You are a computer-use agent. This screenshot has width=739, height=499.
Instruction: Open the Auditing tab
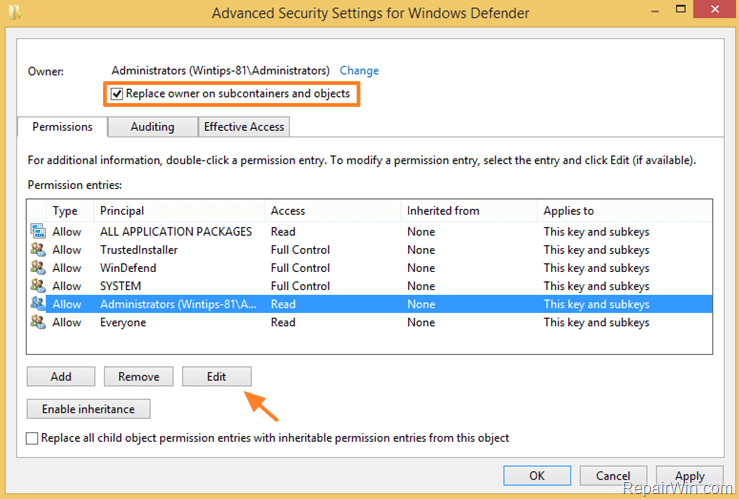pyautogui.click(x=152, y=127)
